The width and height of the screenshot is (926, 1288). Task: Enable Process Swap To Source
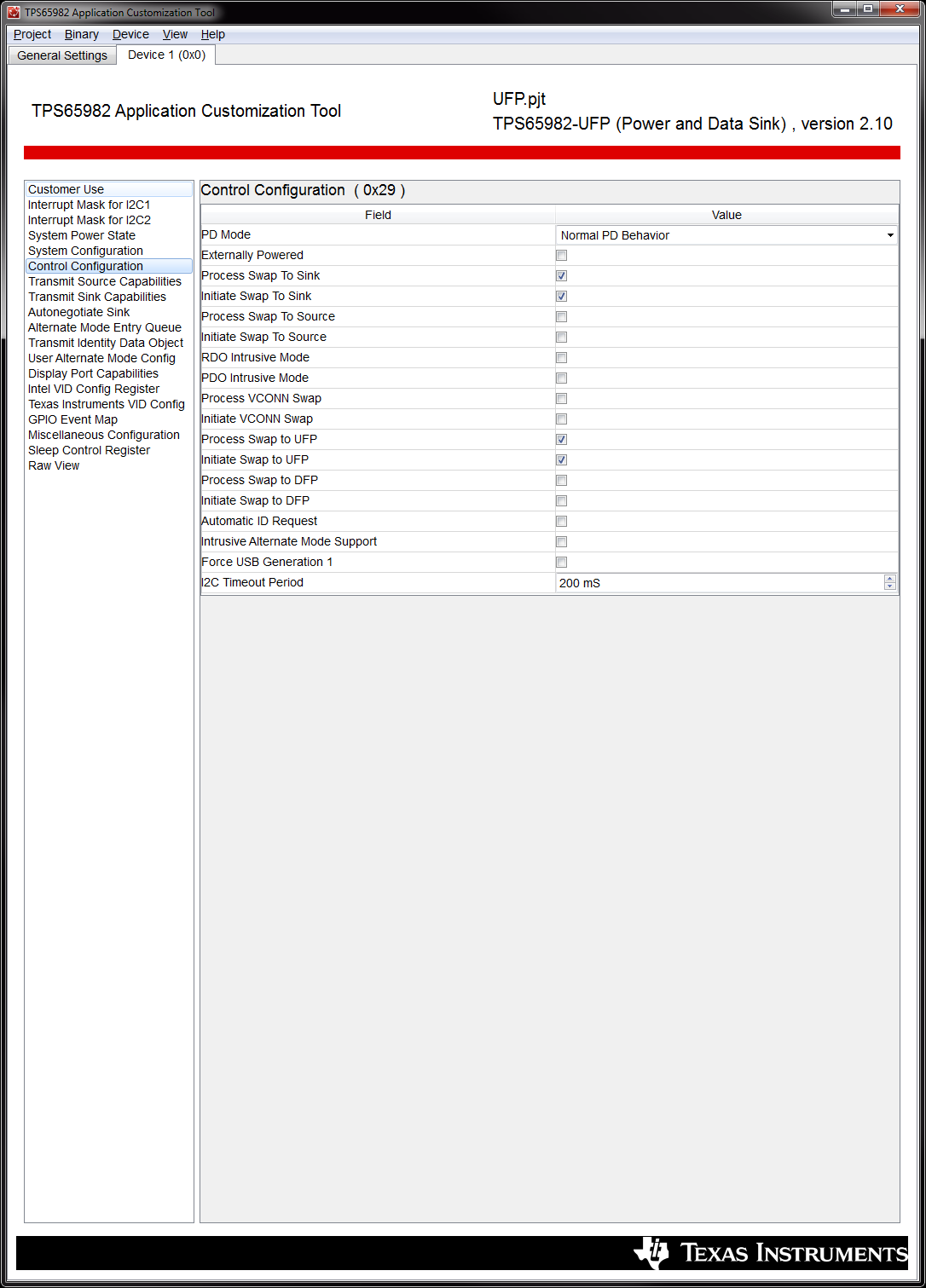[x=561, y=316]
